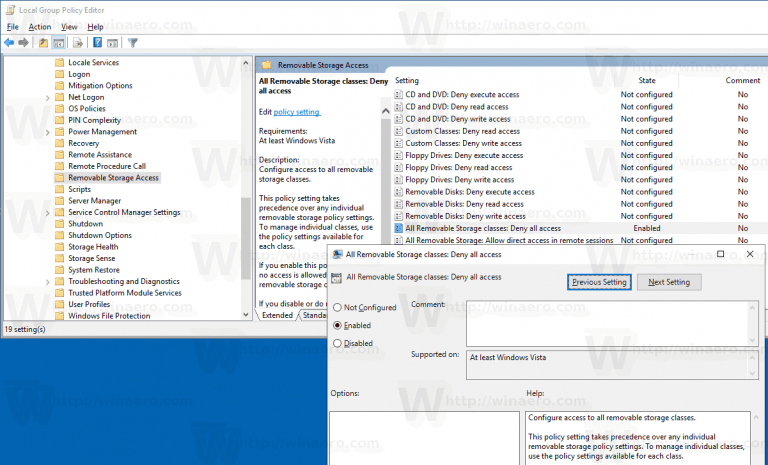The width and height of the screenshot is (768, 465).
Task: Click the Up One Level folder icon
Action: tap(44, 43)
